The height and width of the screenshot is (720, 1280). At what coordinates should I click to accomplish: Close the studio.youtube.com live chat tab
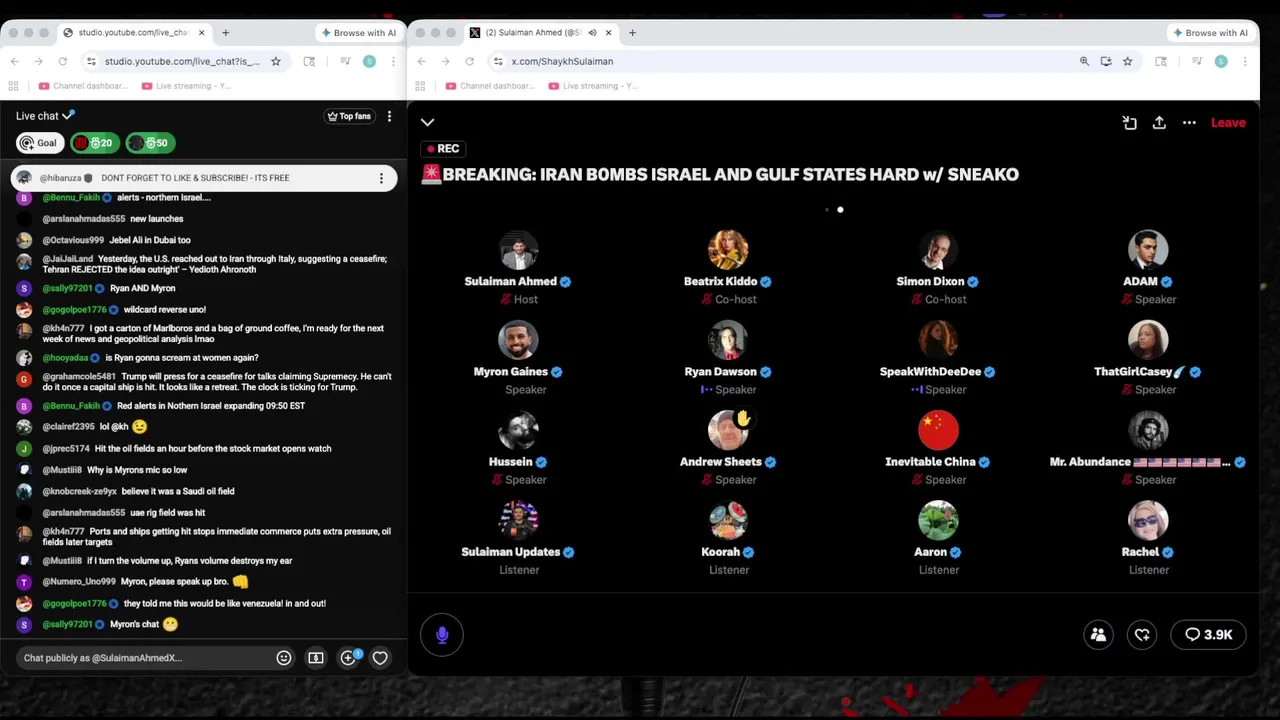pos(201,32)
